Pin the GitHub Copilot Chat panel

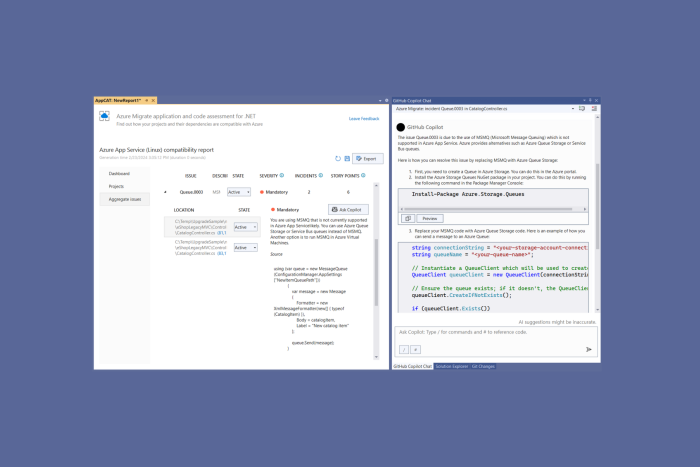[x=590, y=100]
